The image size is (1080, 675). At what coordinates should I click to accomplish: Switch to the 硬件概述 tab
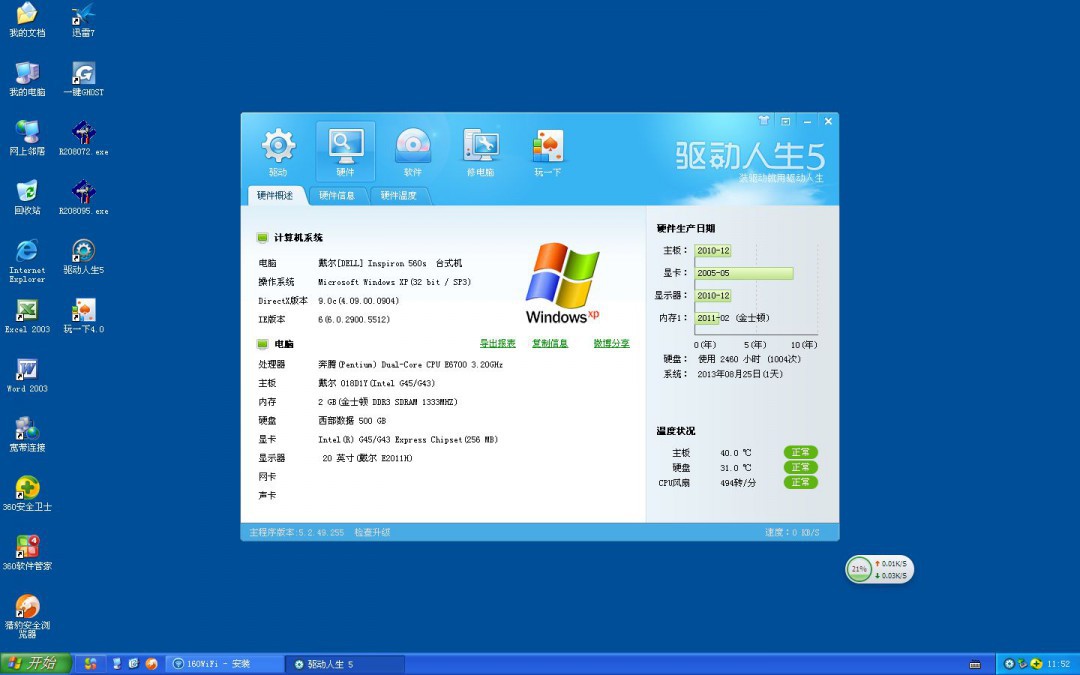[x=275, y=196]
